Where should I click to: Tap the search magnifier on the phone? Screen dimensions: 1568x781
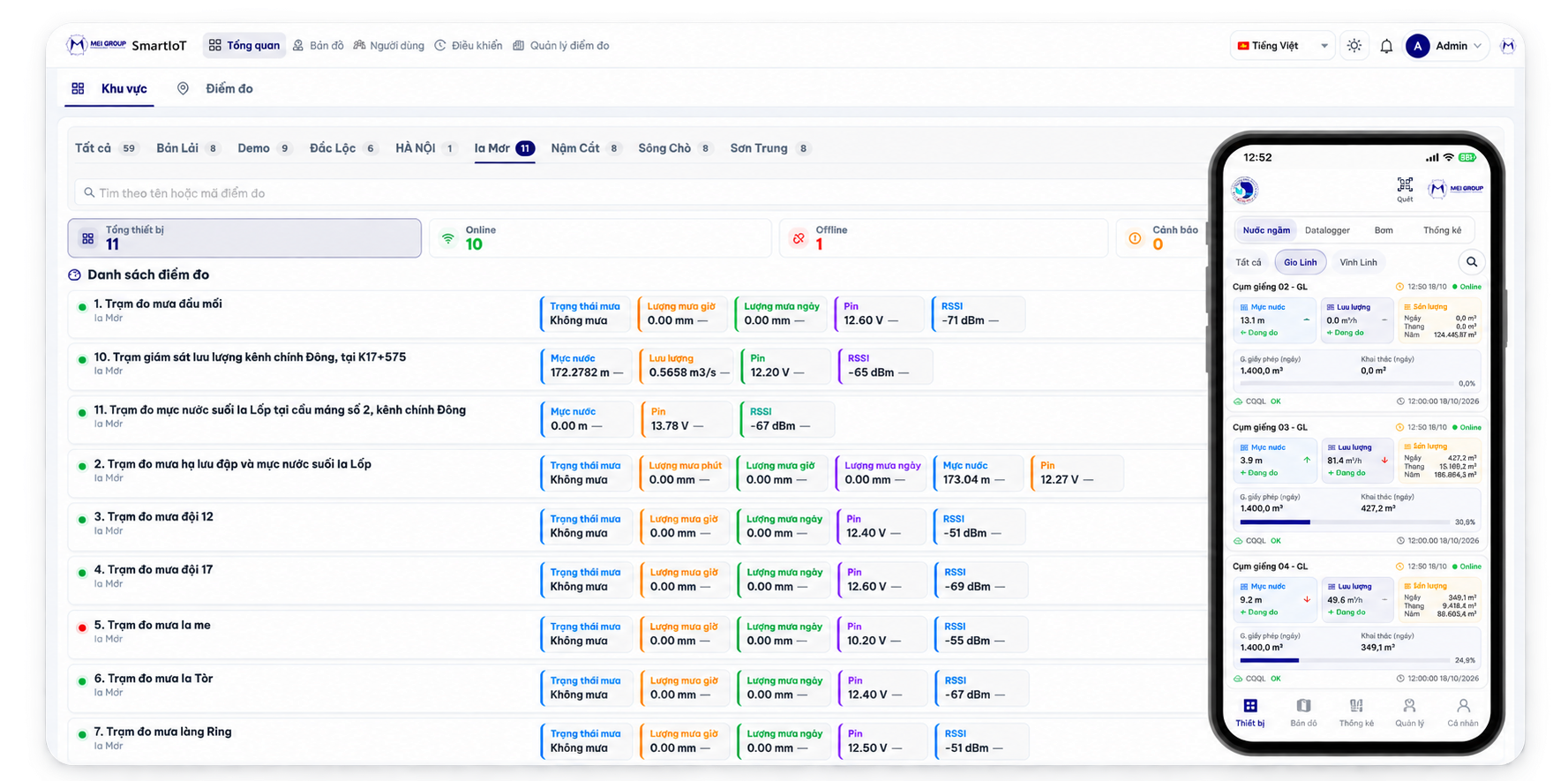pos(1472,262)
